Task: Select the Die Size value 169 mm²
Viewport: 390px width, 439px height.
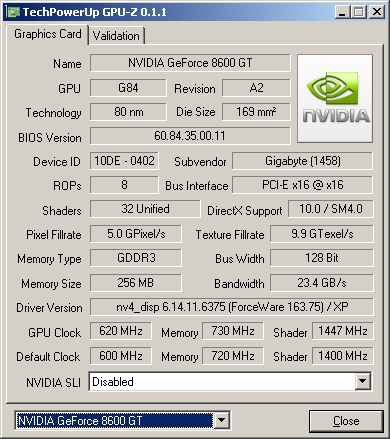Action: tap(256, 112)
